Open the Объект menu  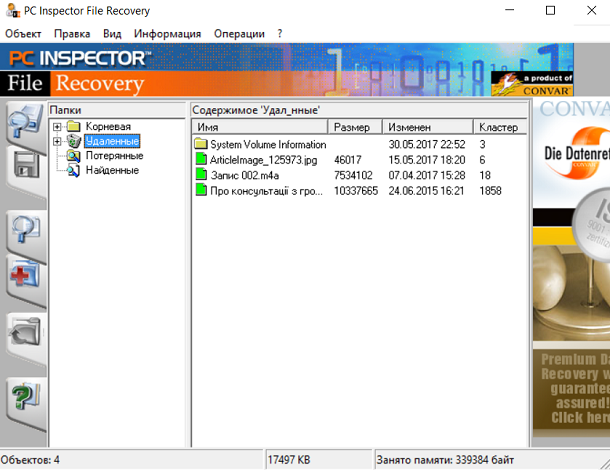[24, 33]
